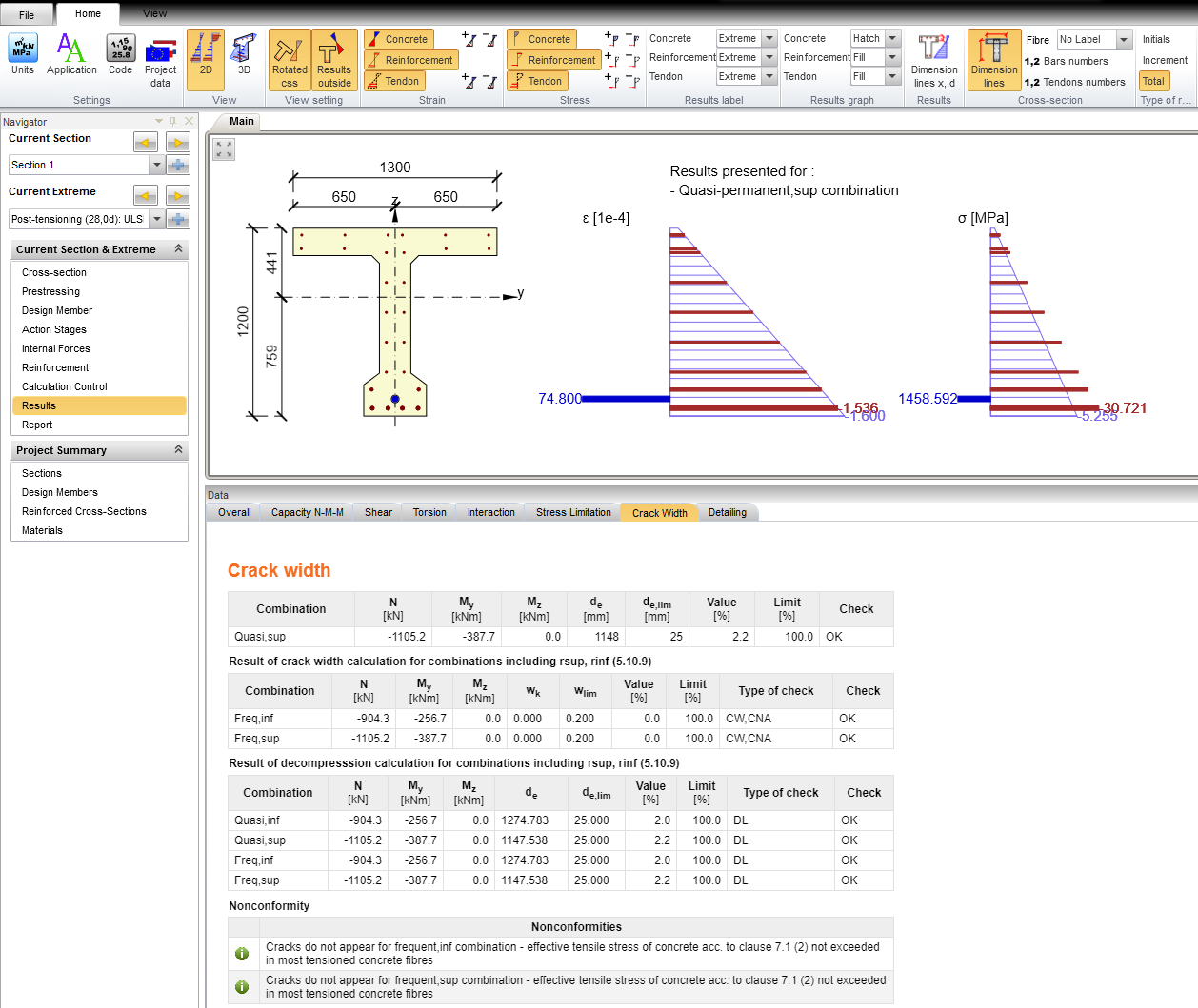Select the Total button in ribbon
This screenshot has height=1008, width=1198.
(x=1153, y=81)
